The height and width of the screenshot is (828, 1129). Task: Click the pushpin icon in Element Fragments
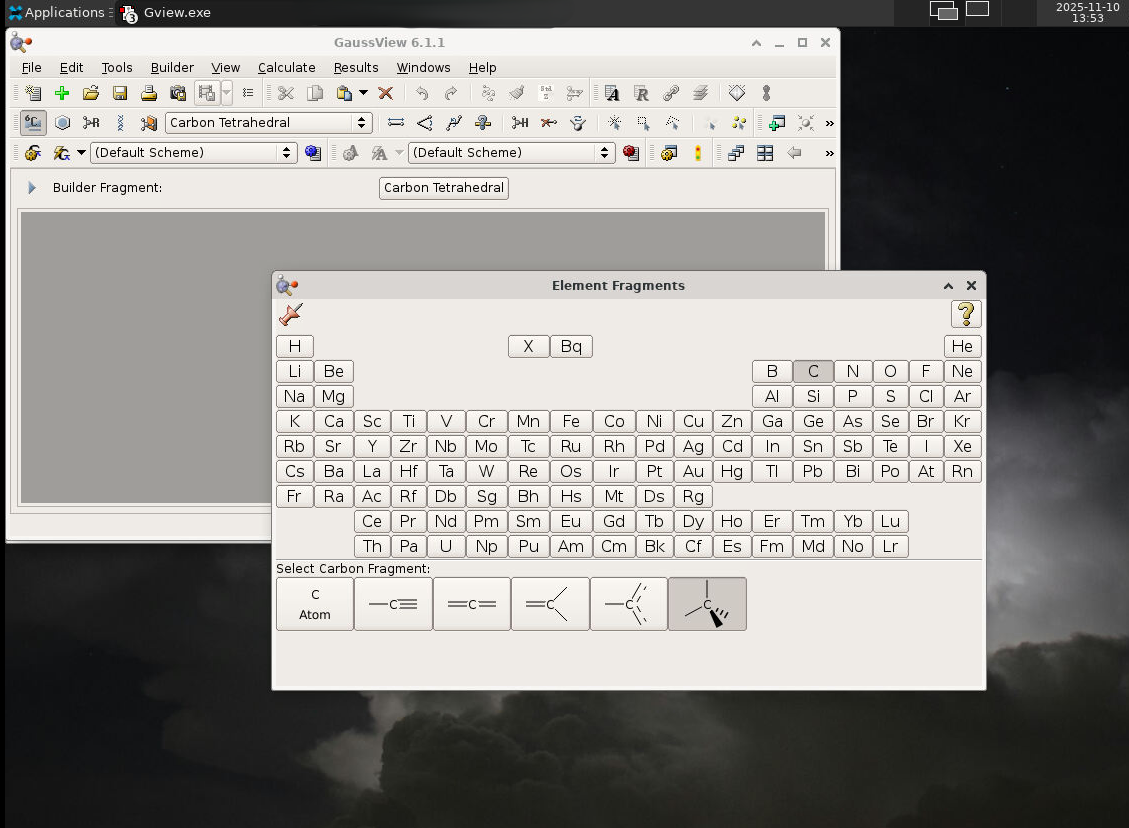coord(290,314)
